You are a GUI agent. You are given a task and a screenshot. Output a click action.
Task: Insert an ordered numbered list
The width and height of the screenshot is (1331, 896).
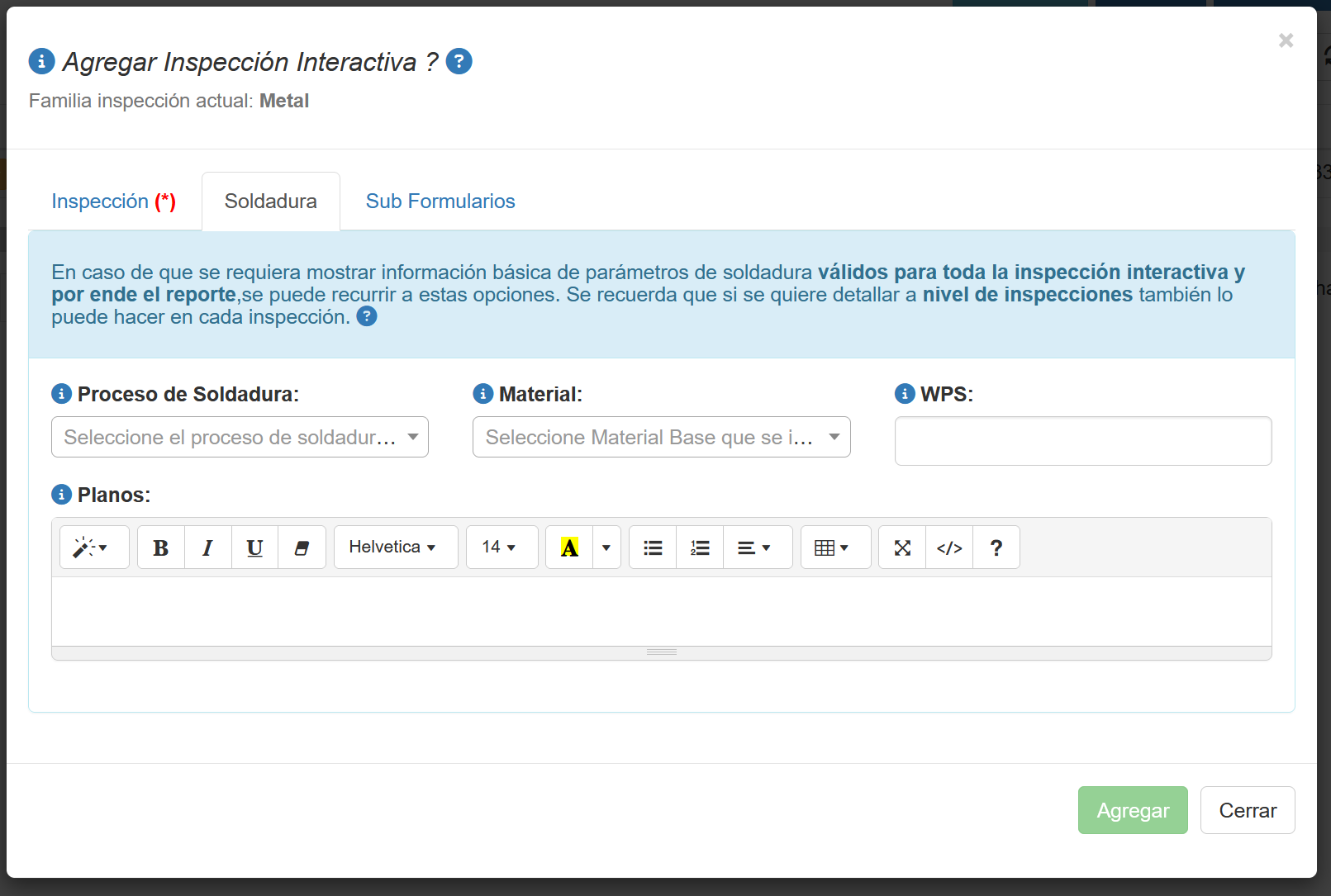tap(700, 548)
